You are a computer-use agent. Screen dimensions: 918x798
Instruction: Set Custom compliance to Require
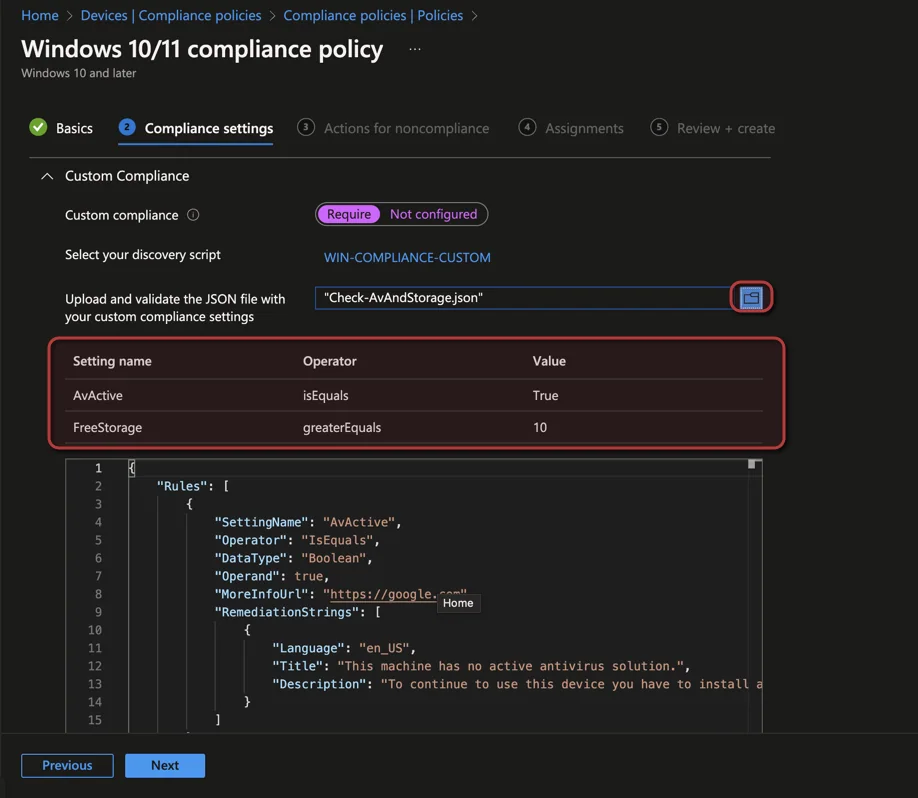coord(348,214)
